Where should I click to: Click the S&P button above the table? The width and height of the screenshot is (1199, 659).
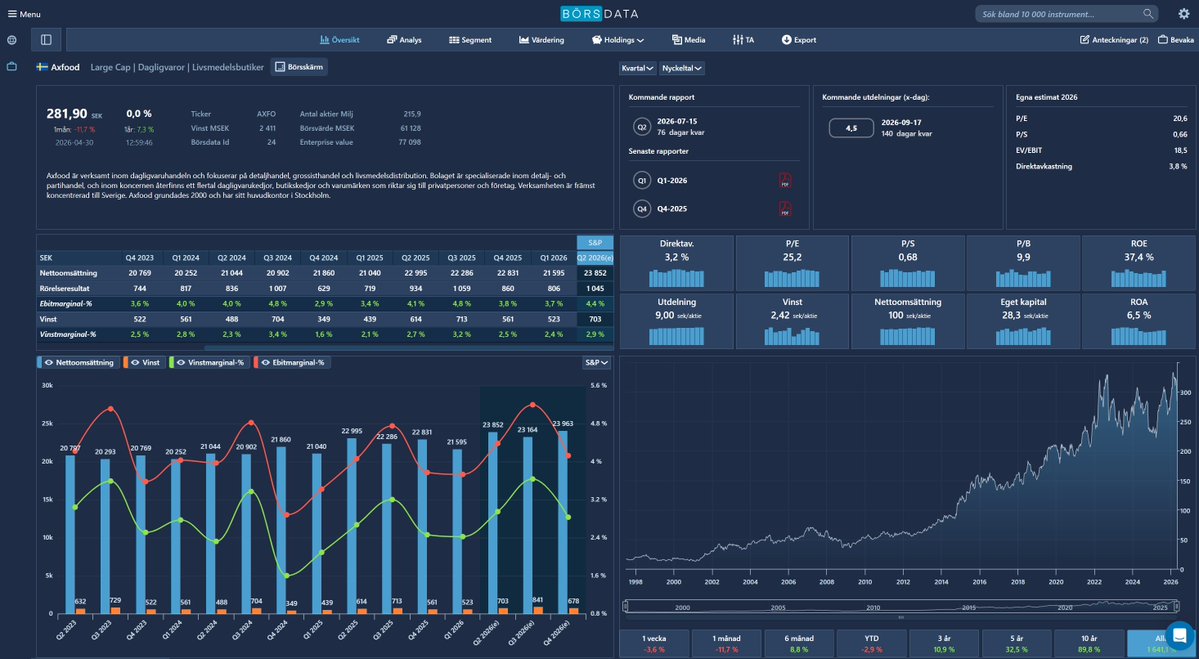click(595, 242)
